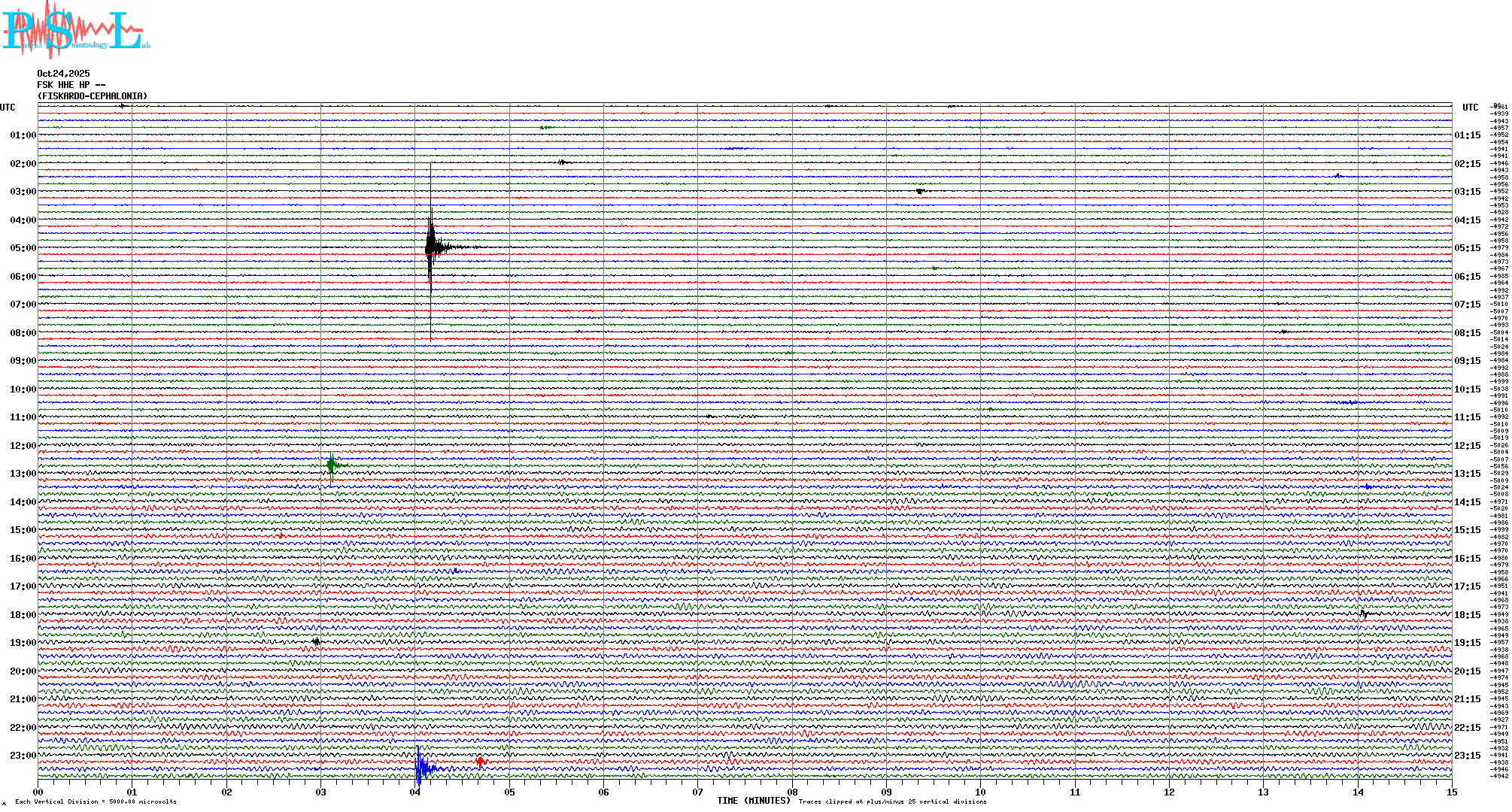Click the small black event near 19:00 trace
Screen dimensions: 1512x812
316,642
